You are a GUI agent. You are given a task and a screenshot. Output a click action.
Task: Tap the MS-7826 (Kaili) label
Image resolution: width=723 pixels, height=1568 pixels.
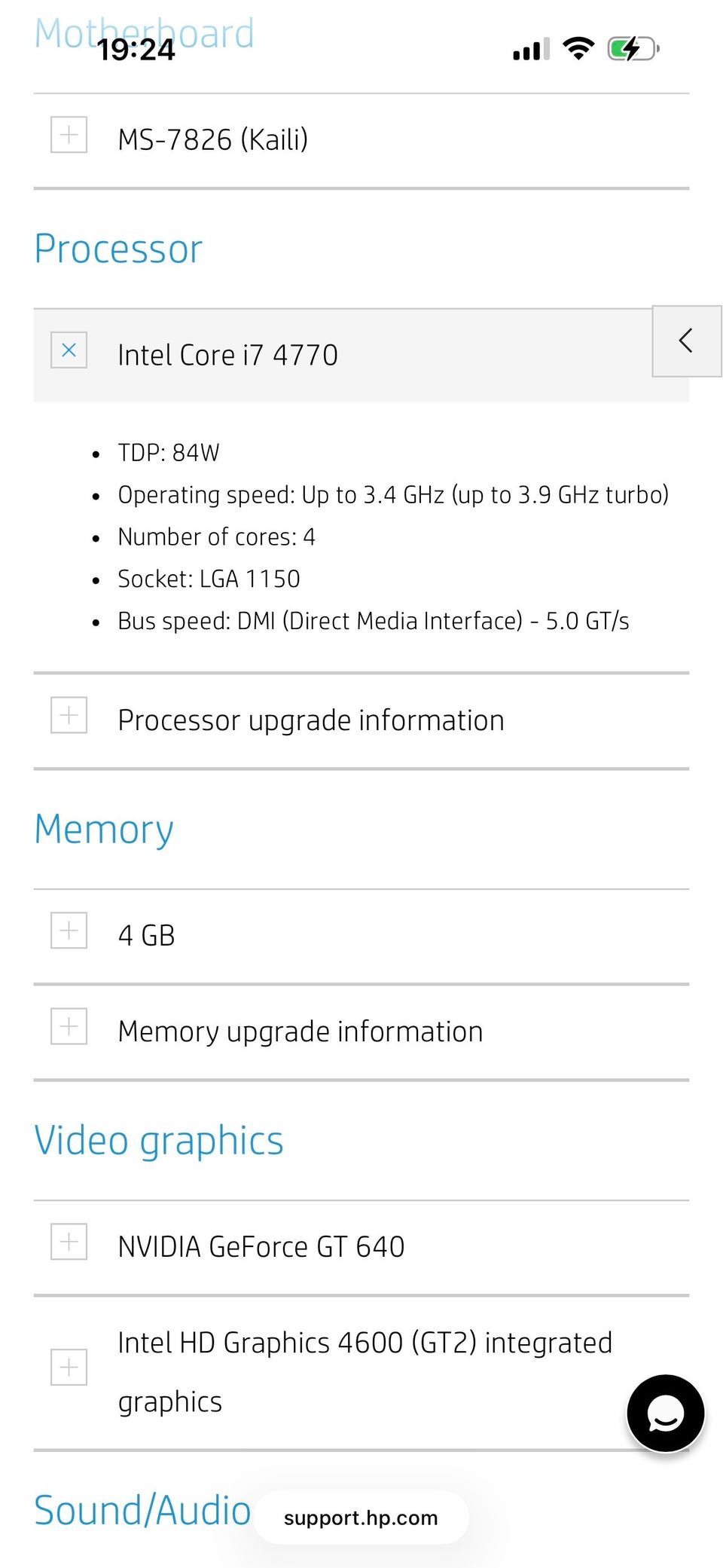coord(212,139)
